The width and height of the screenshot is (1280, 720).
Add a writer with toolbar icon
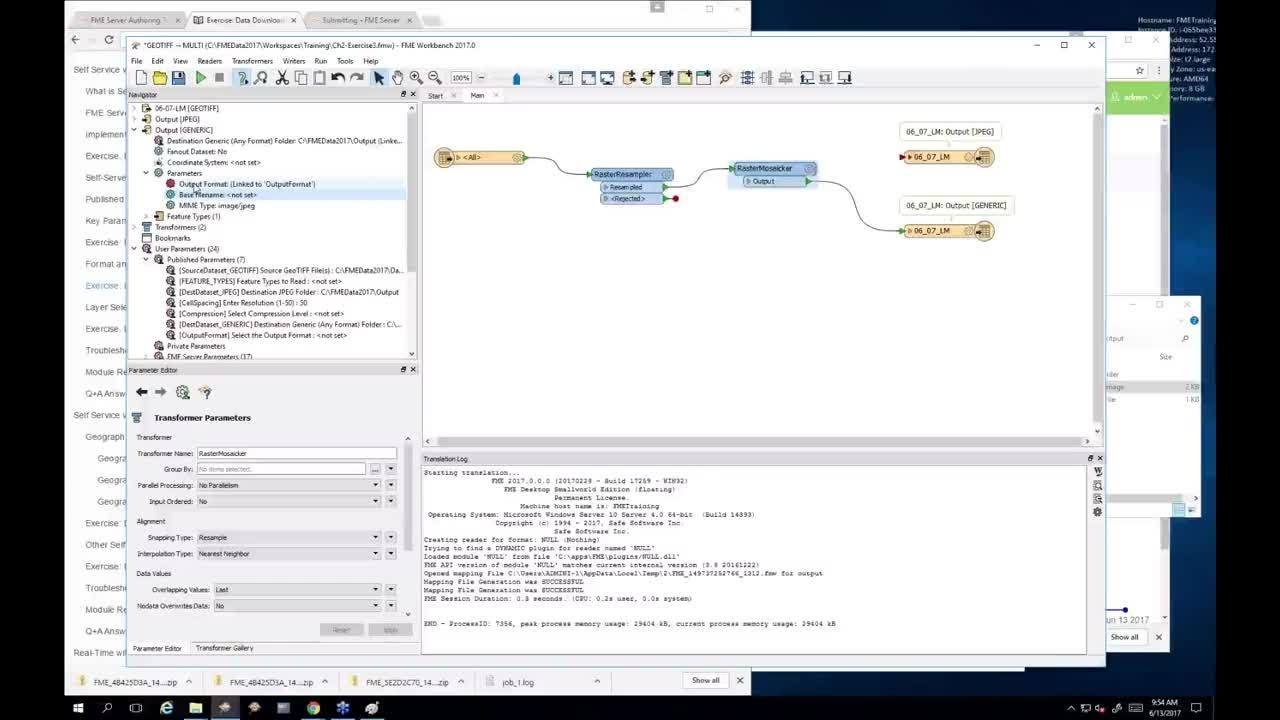point(648,78)
